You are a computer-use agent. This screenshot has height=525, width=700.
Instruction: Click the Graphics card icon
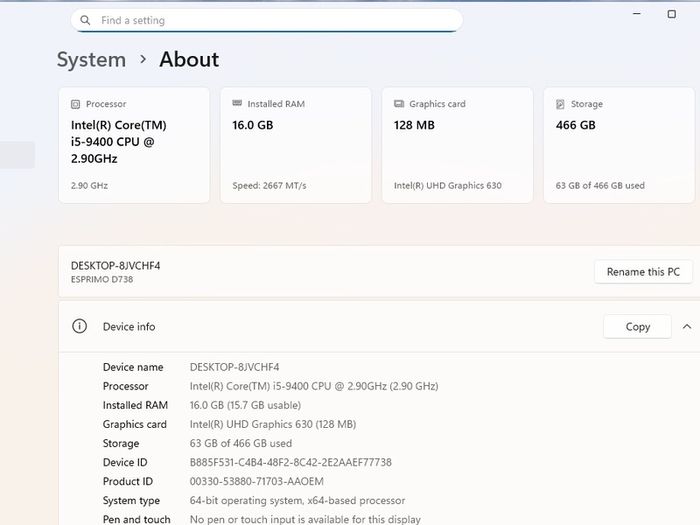point(399,104)
